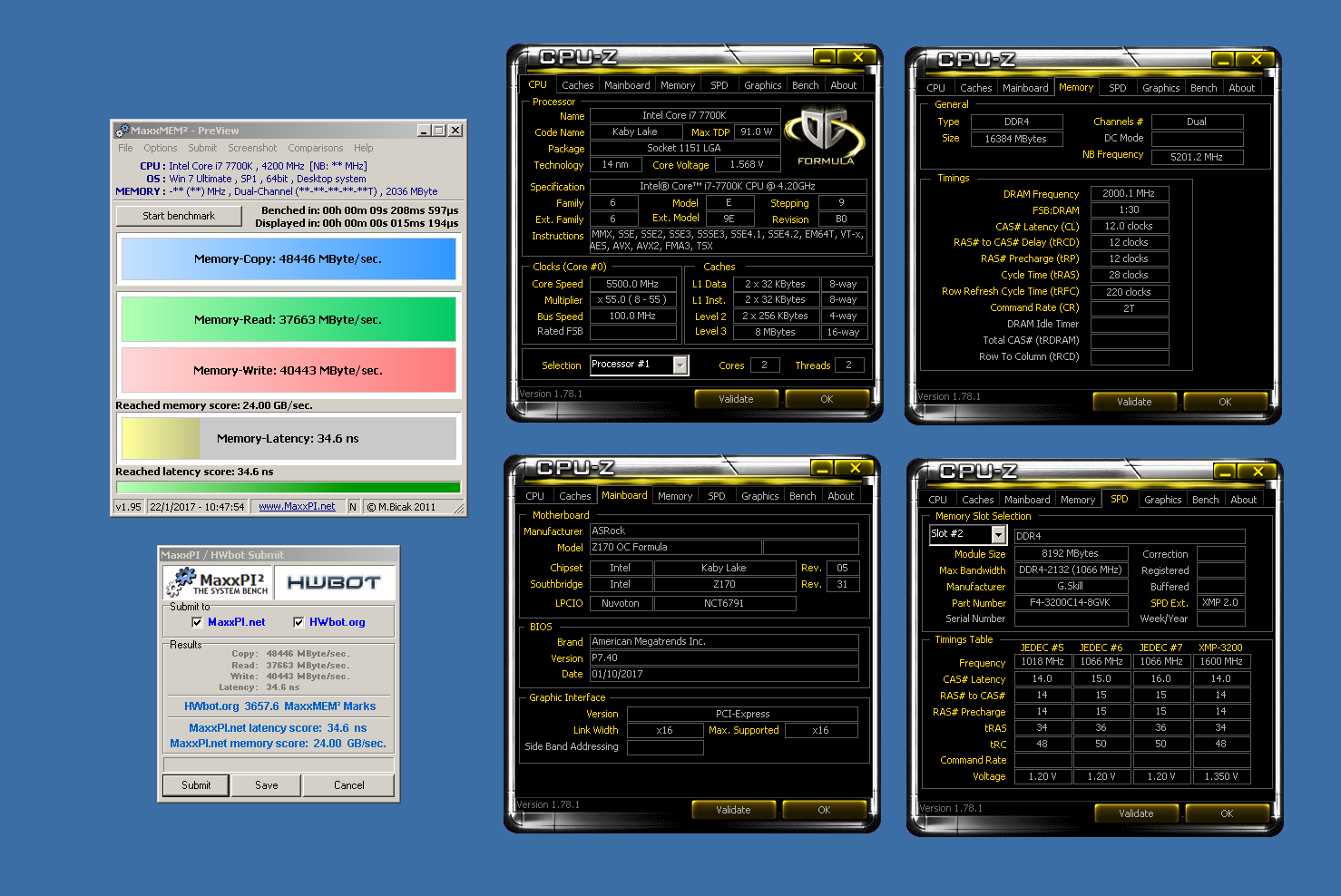This screenshot has width=1341, height=896.
Task: Open About tab in CPU-Z Mainboard window
Action: point(841,496)
